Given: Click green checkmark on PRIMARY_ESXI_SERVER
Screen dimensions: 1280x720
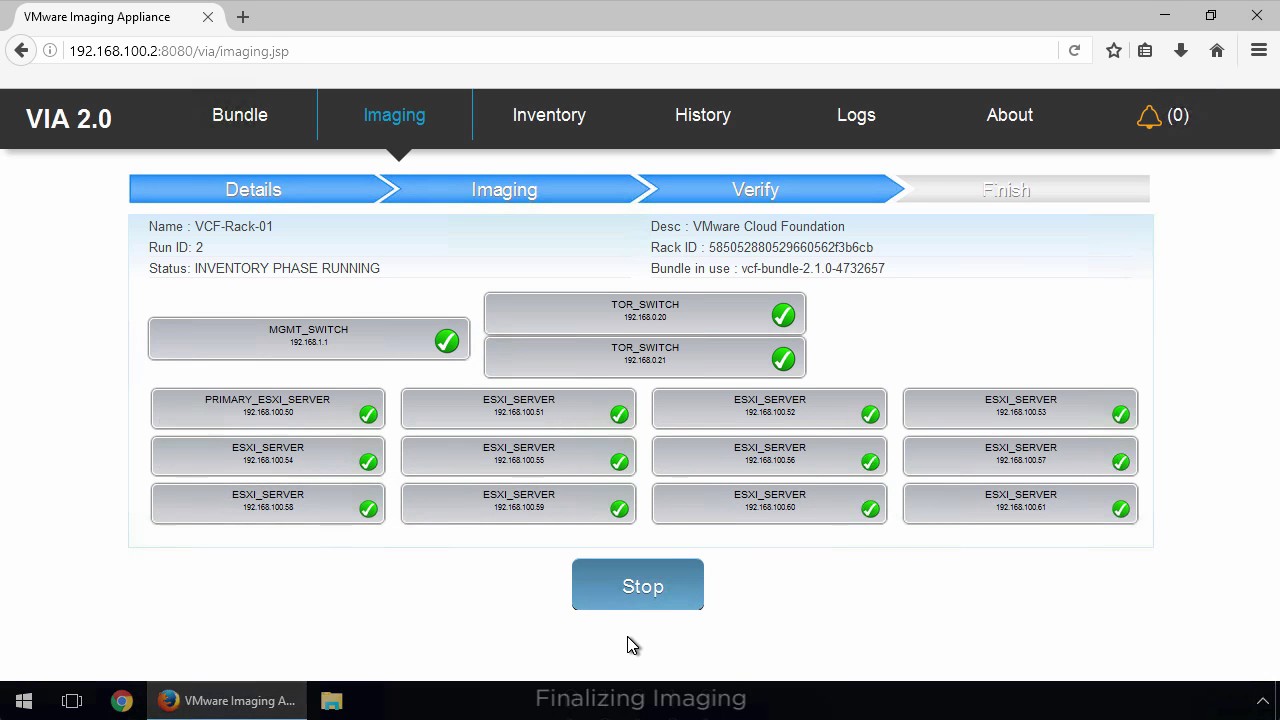Looking at the screenshot, I should tap(368, 414).
